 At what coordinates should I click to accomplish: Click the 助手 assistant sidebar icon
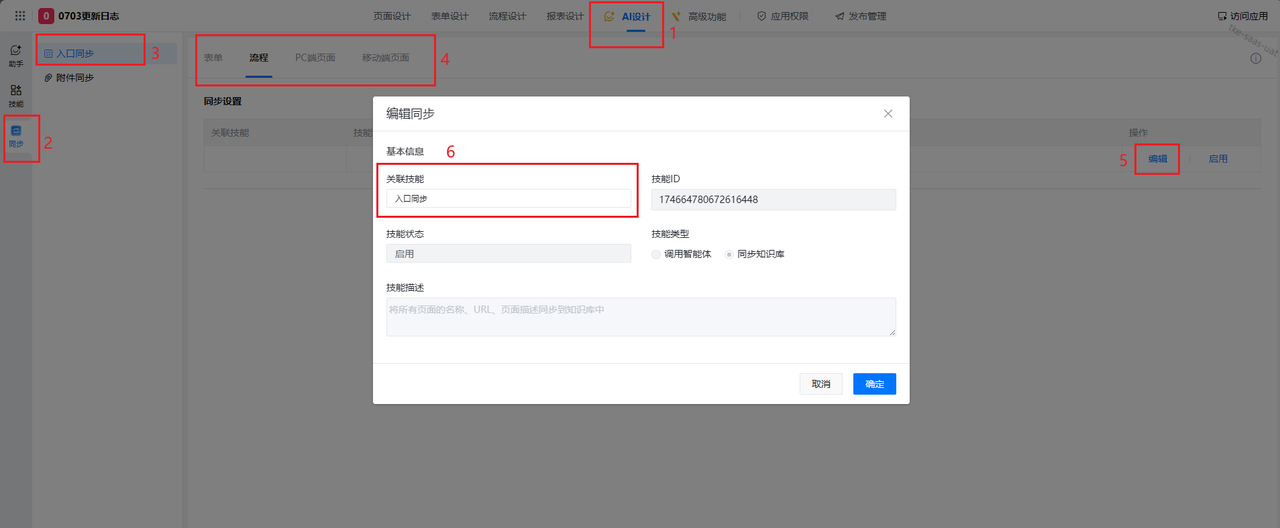coord(16,55)
